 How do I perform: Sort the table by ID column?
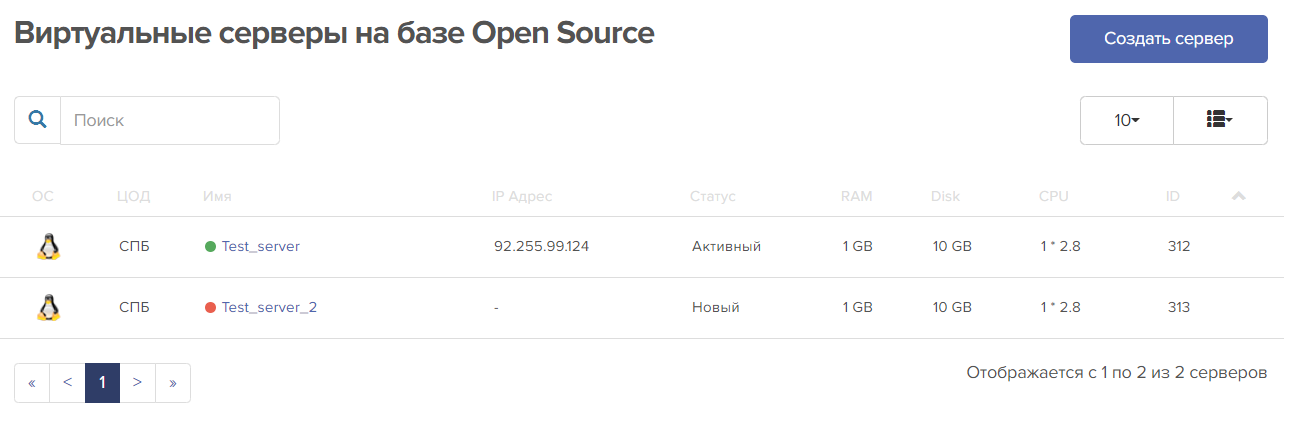pos(1173,196)
